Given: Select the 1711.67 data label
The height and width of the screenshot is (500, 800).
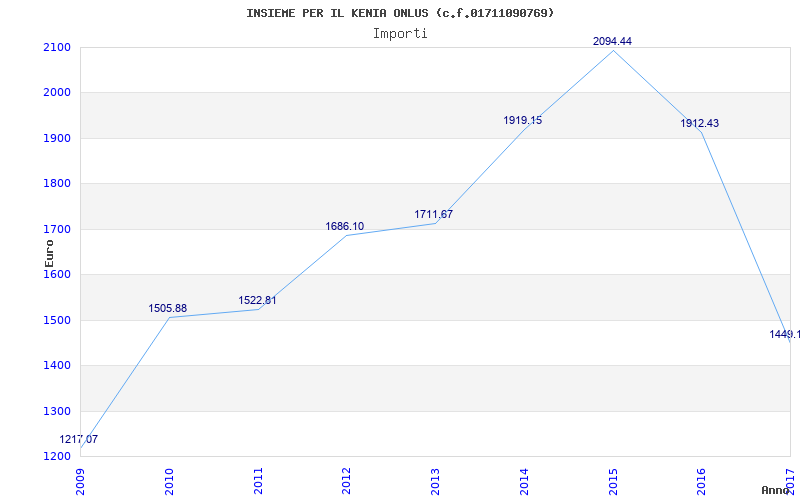Looking at the screenshot, I should [x=433, y=214].
